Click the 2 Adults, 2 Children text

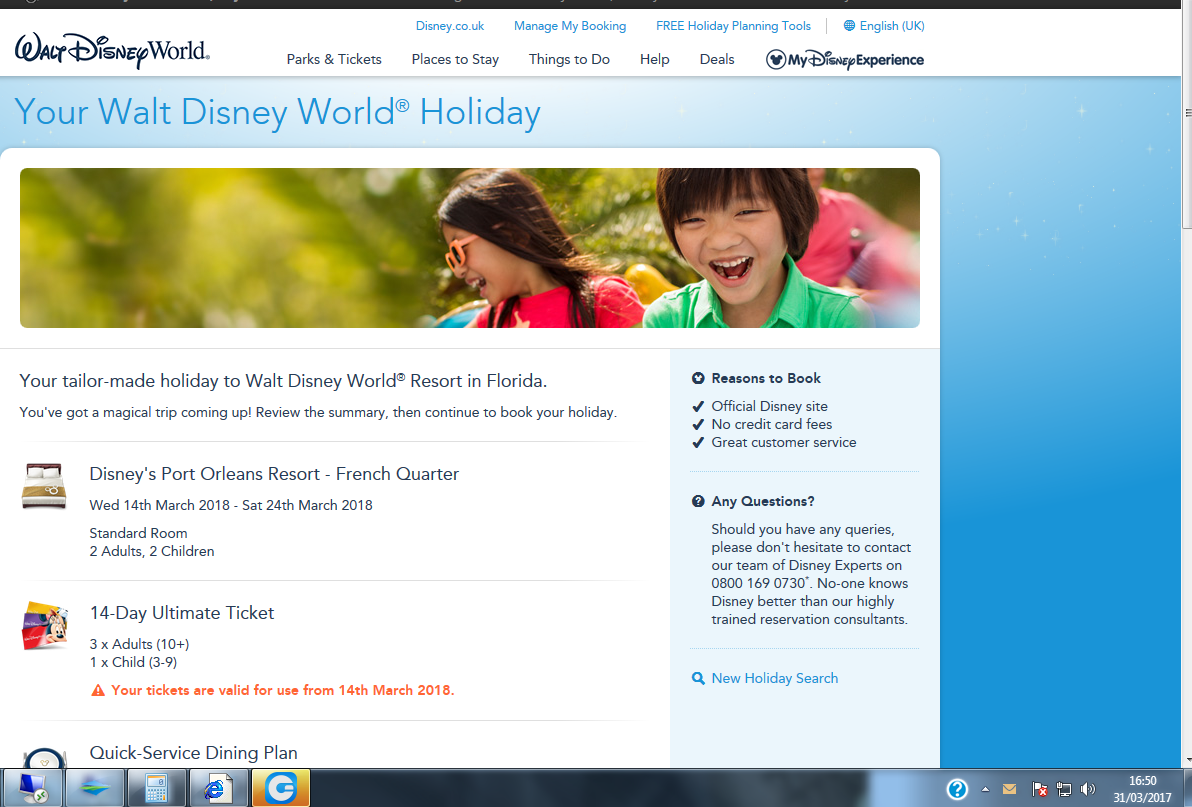pos(152,552)
